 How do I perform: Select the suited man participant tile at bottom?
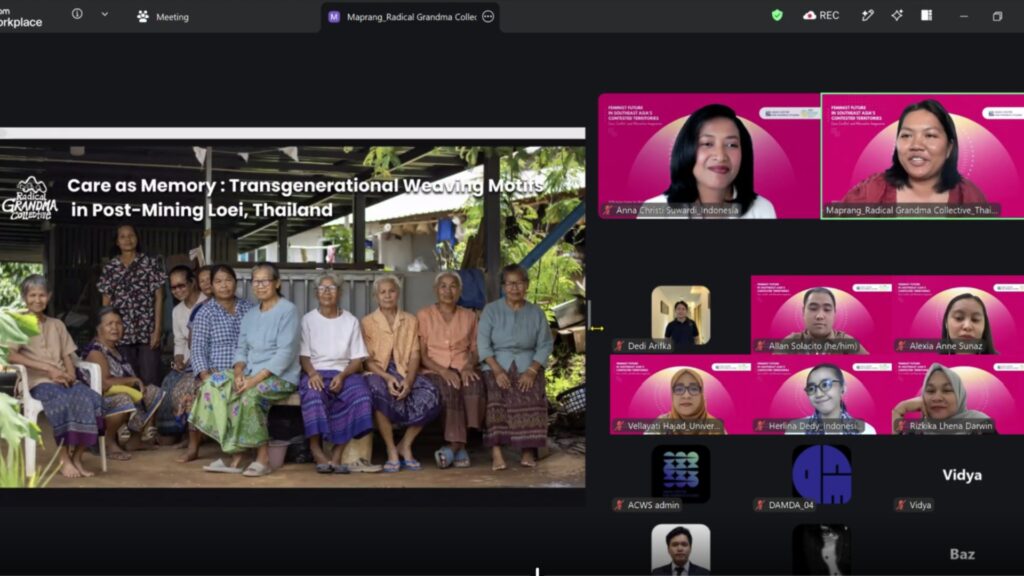pos(680,549)
